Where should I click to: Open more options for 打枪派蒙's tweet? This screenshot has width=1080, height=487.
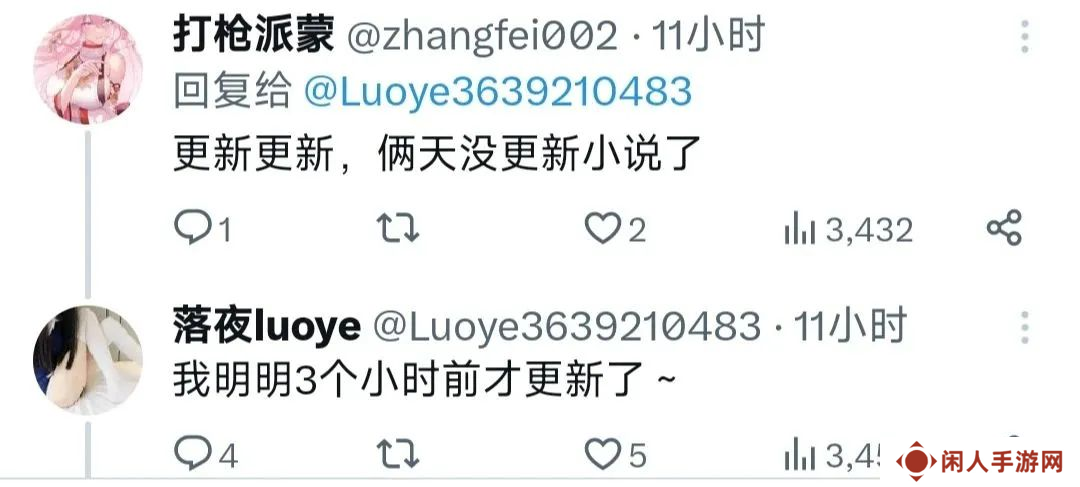[x=1024, y=36]
